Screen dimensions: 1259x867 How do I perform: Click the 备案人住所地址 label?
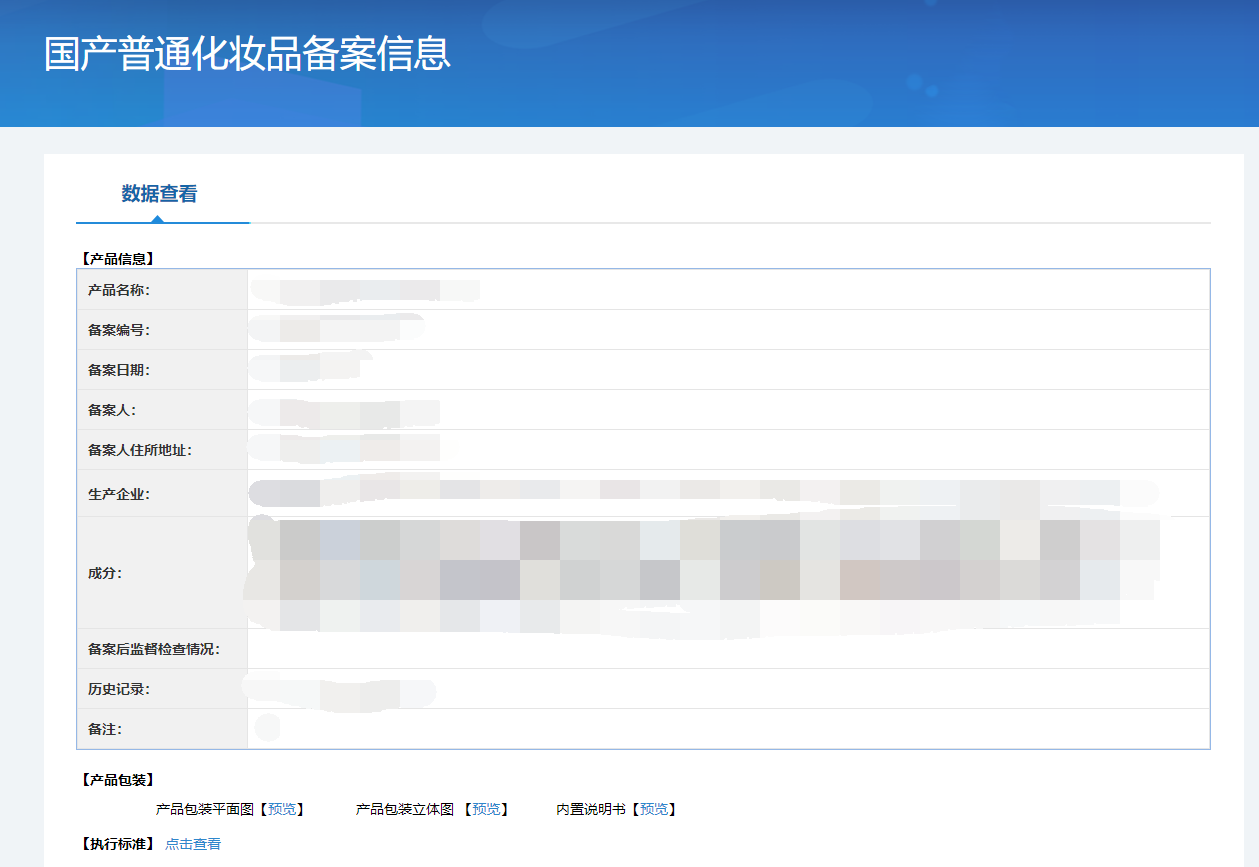click(139, 450)
